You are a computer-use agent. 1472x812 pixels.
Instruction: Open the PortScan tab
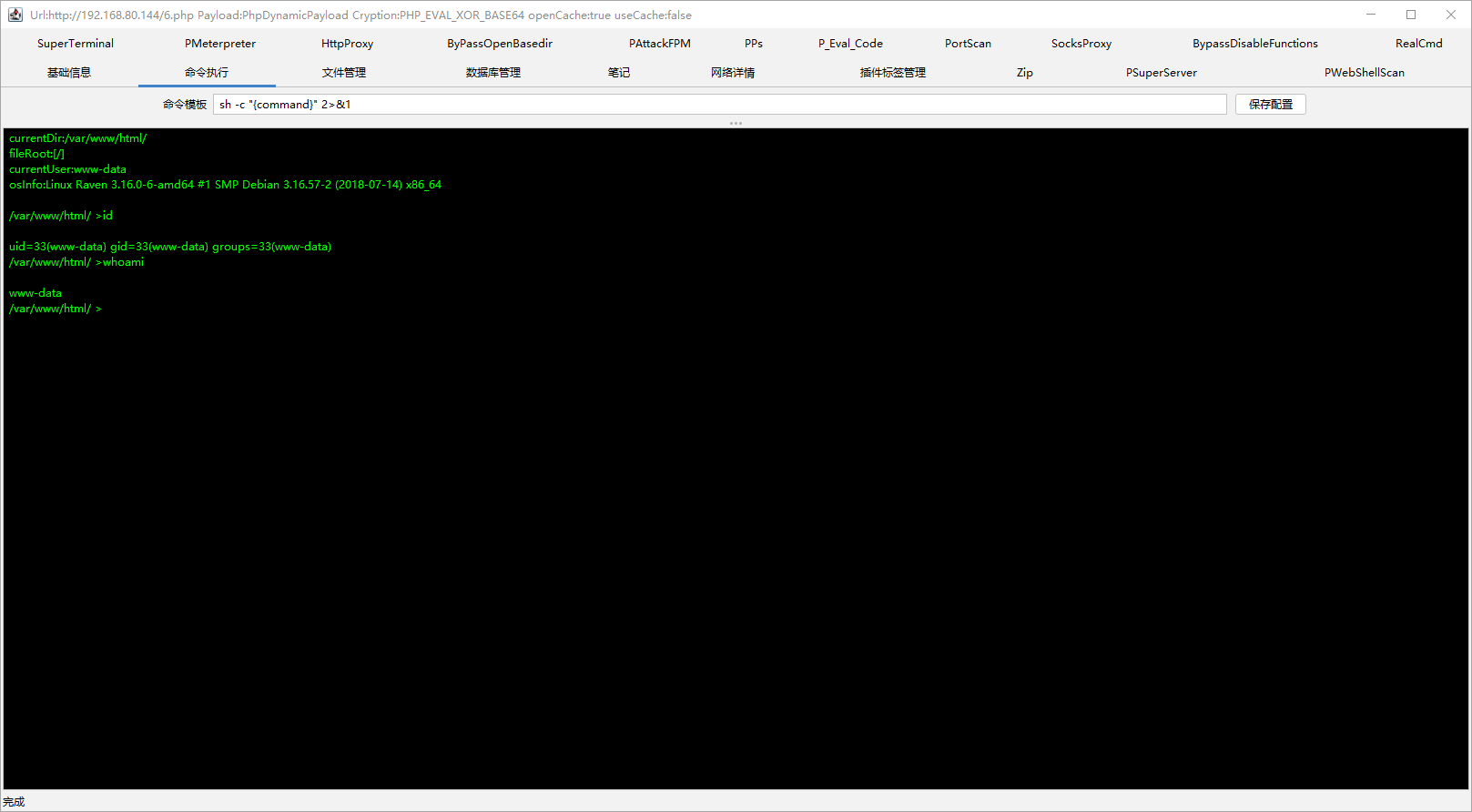968,44
